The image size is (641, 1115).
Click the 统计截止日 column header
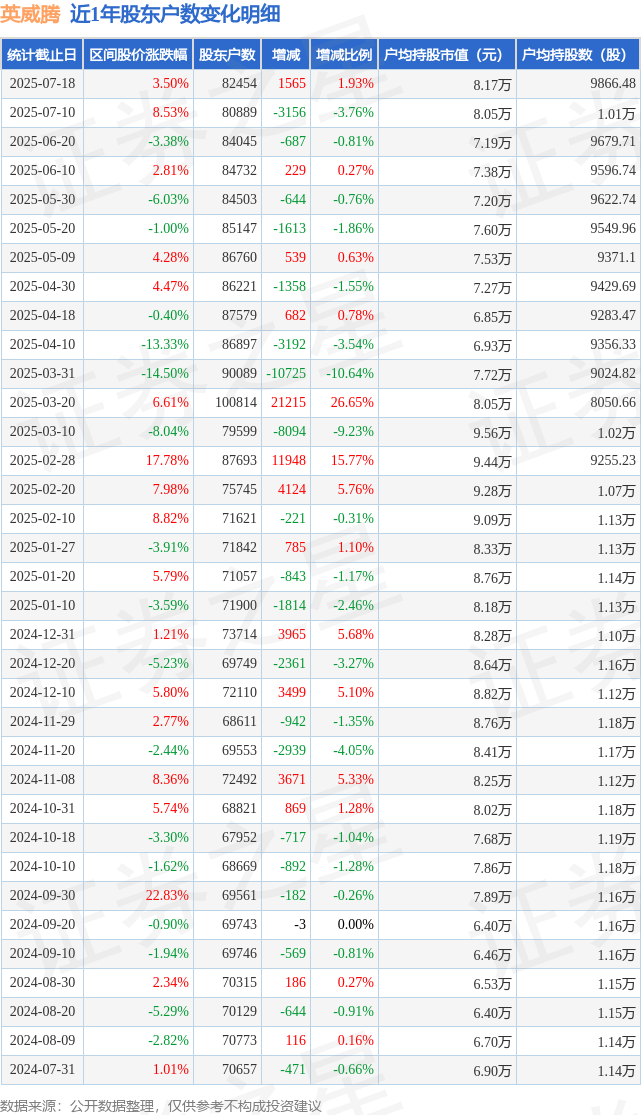pos(41,55)
